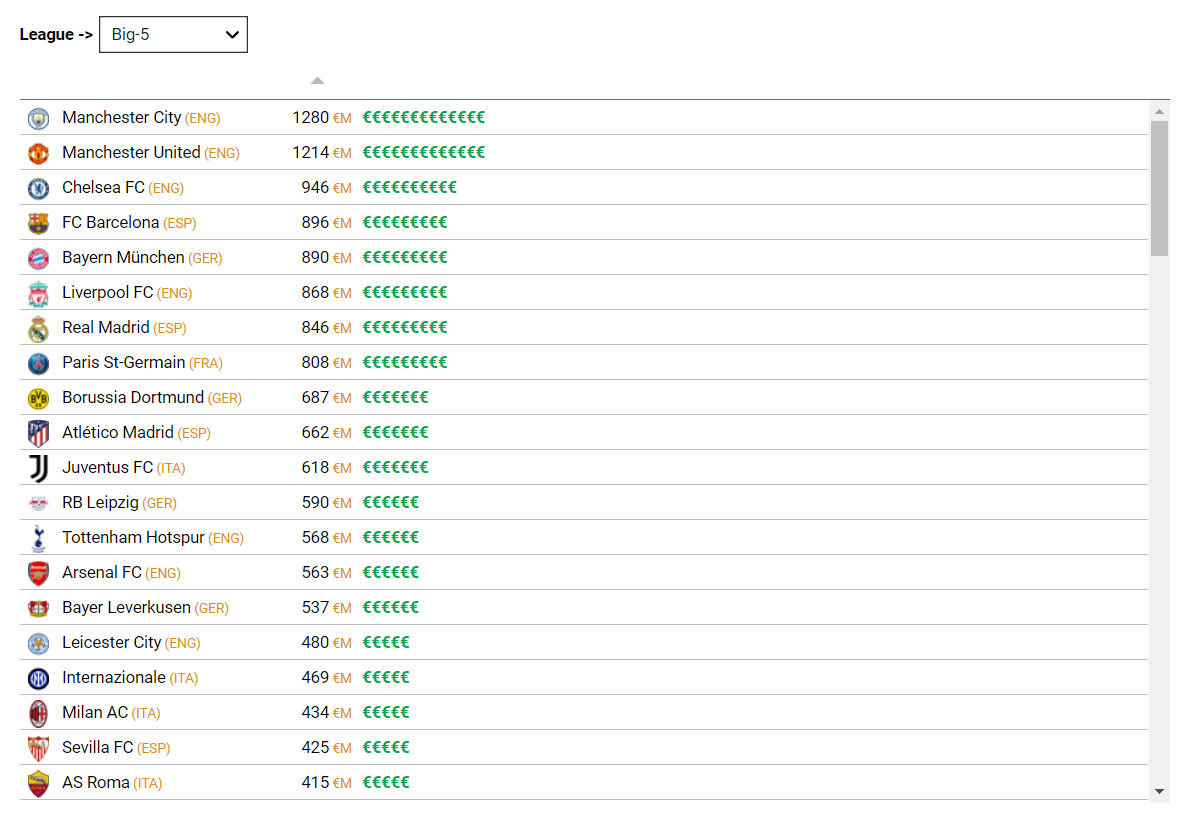Select the Real Madrid team name

pos(105,327)
